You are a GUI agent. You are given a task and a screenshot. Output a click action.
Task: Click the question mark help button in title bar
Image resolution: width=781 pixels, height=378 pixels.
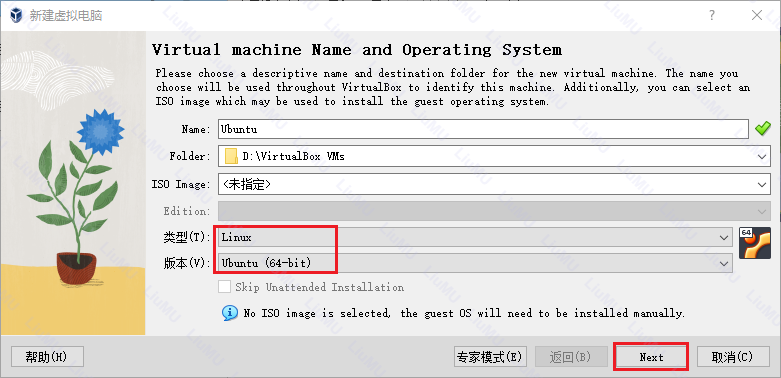click(712, 15)
